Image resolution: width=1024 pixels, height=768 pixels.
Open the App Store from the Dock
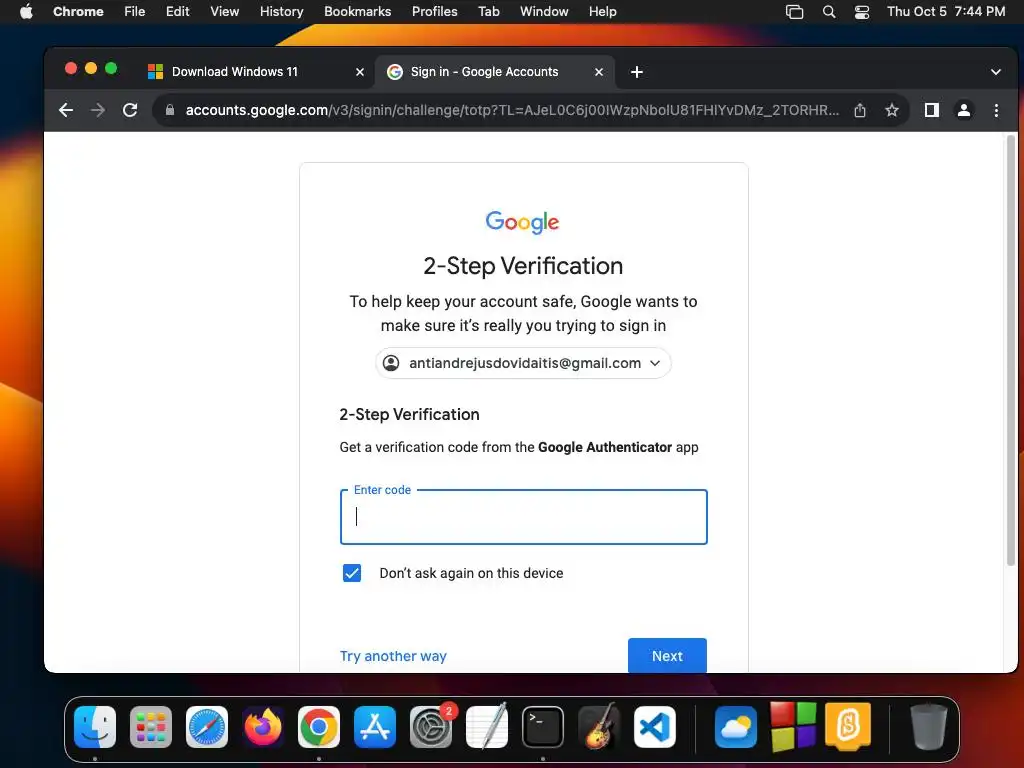point(375,727)
